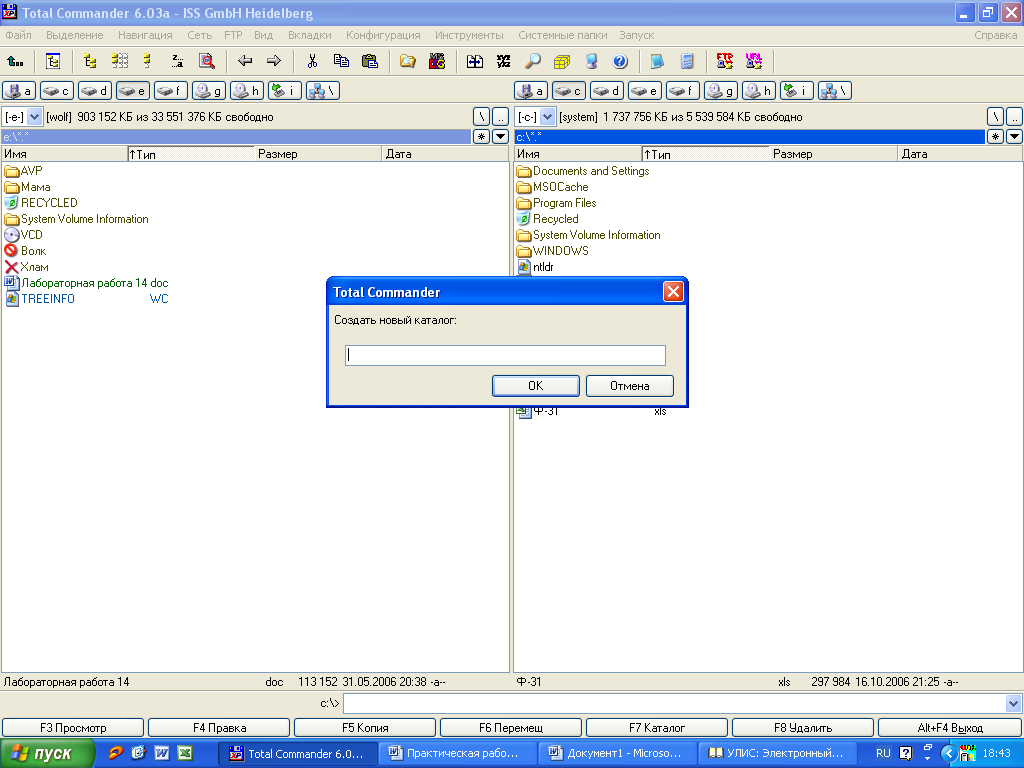Select drive a in left panel
1024x768 pixels.
click(x=19, y=91)
